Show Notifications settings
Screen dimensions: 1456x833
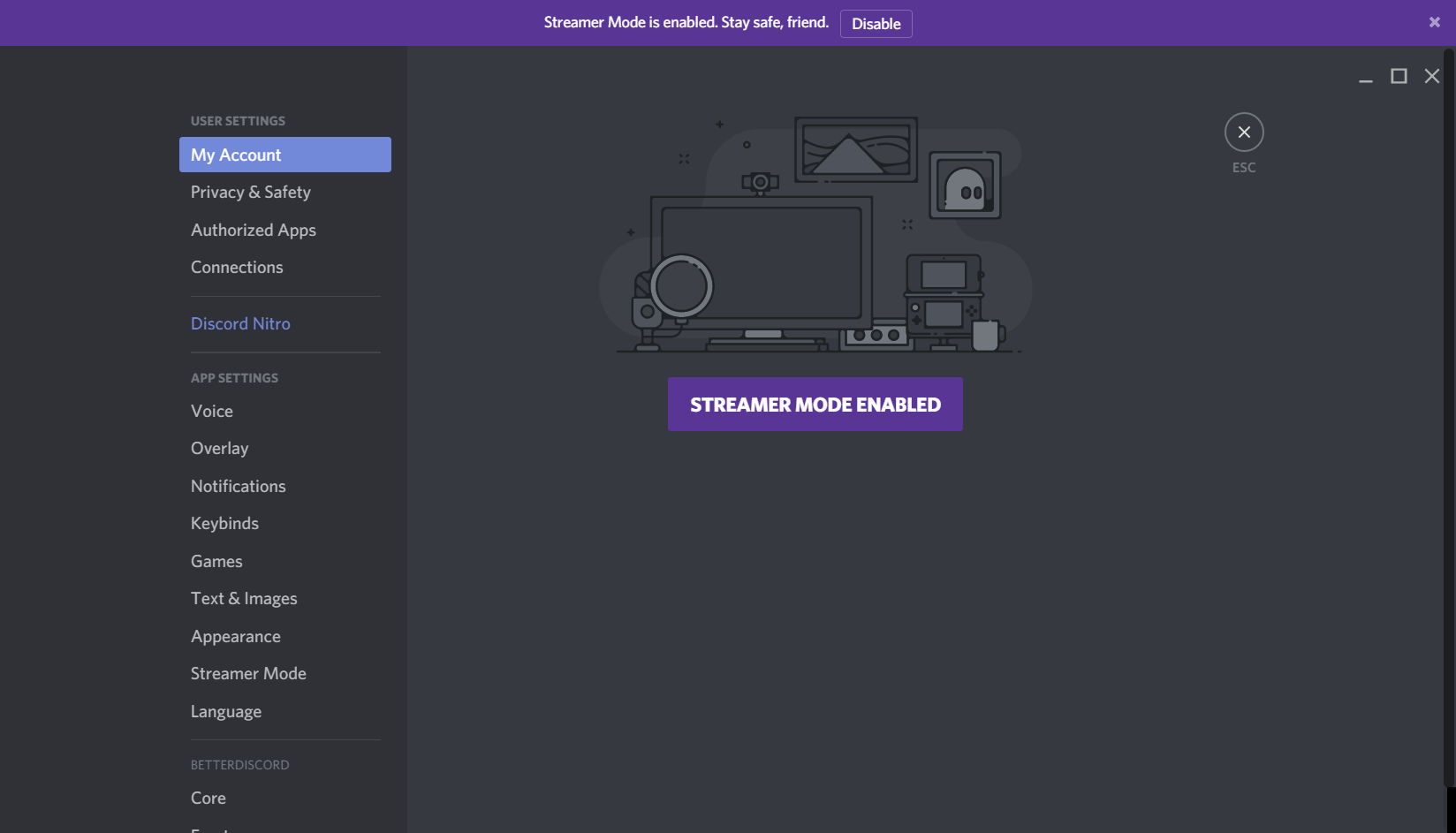pos(239,487)
